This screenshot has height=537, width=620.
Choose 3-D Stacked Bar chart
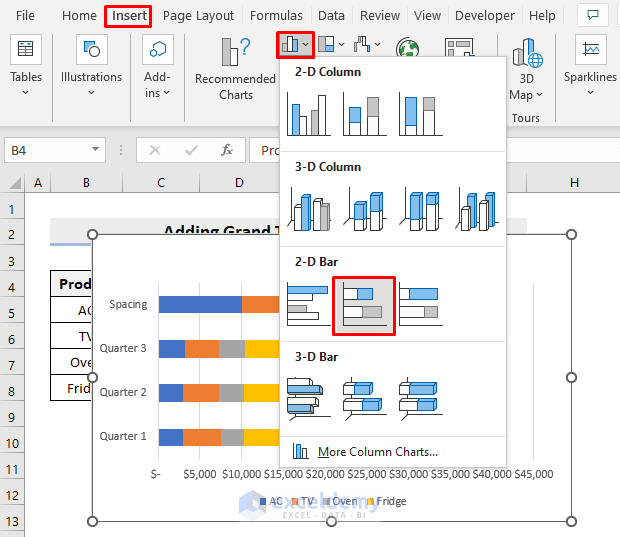[x=365, y=399]
